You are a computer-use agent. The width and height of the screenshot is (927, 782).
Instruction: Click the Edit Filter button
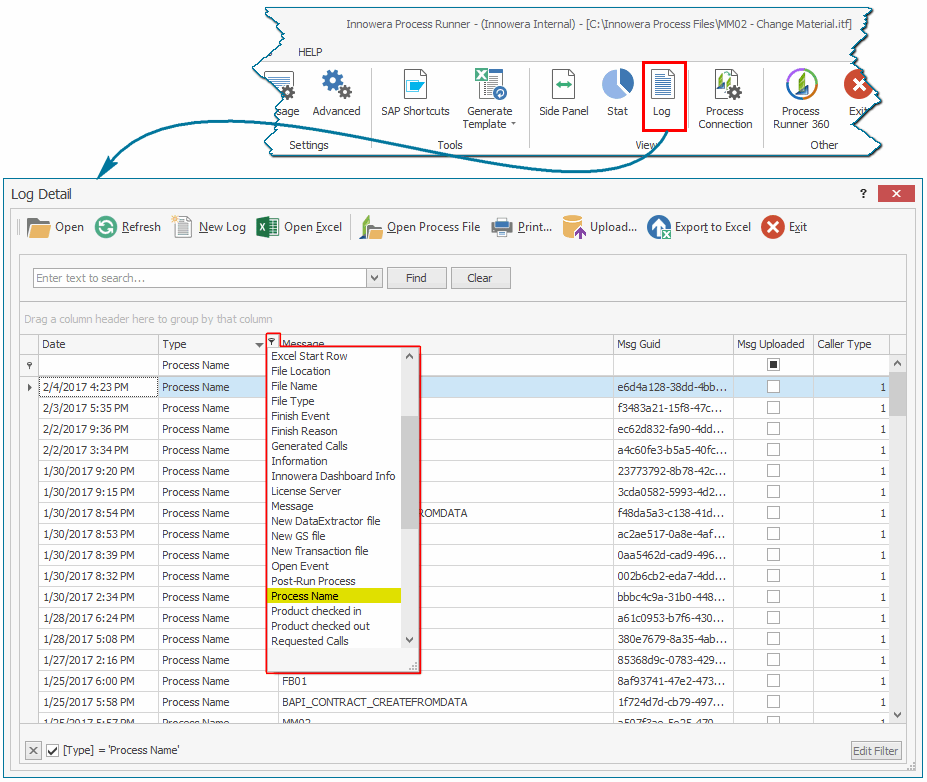[875, 750]
